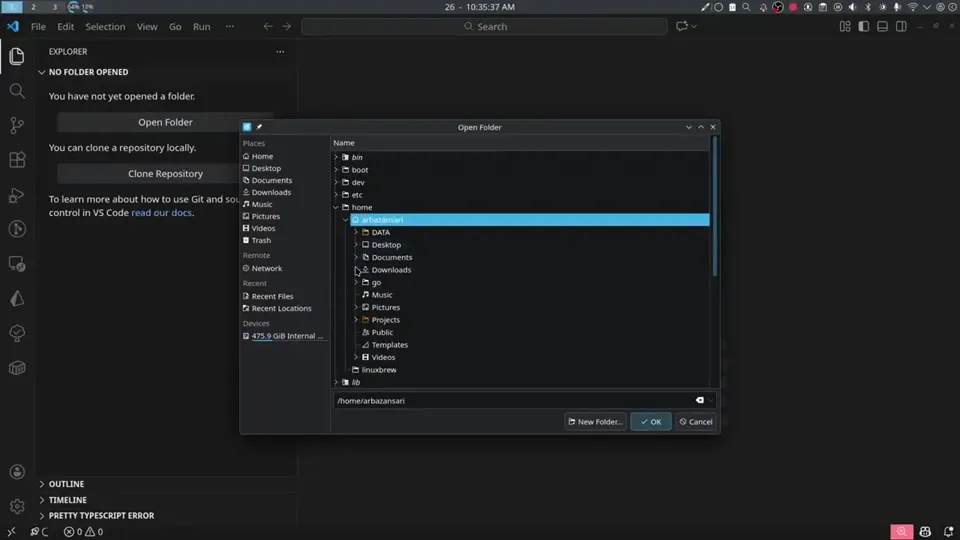Toggle the bottom Panel
Screen dimensions: 960x540
click(x=882, y=26)
